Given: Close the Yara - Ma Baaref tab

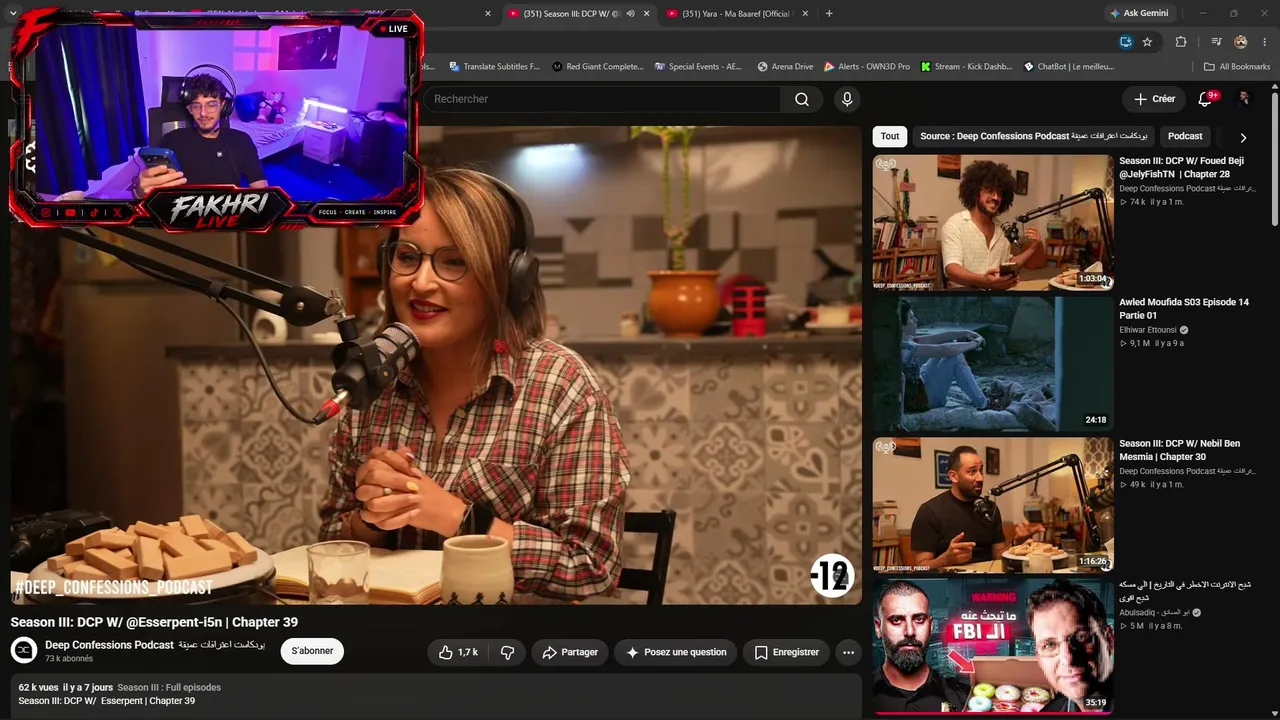Looking at the screenshot, I should 805,14.
